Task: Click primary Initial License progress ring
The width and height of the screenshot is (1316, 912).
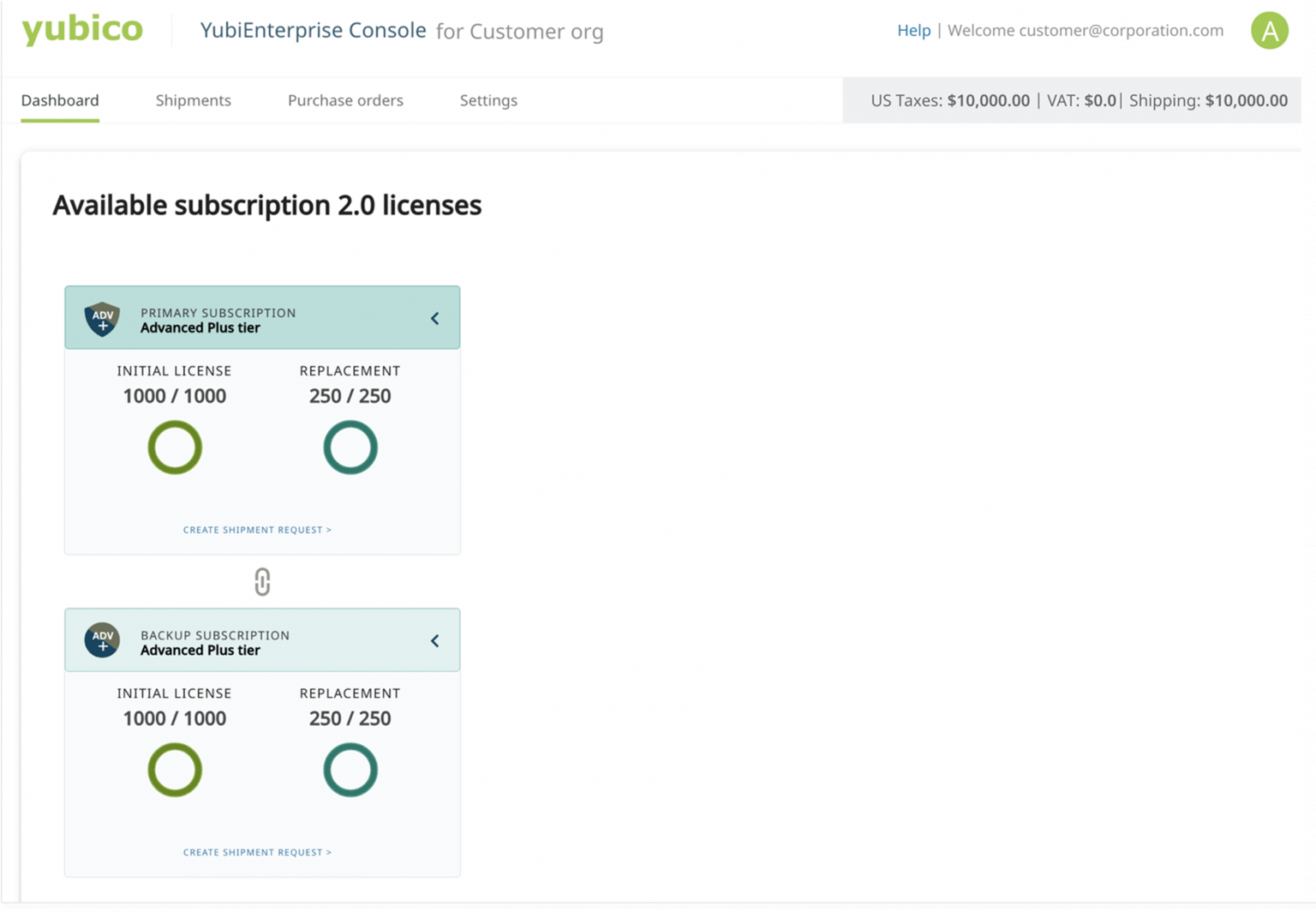Action: click(x=175, y=447)
